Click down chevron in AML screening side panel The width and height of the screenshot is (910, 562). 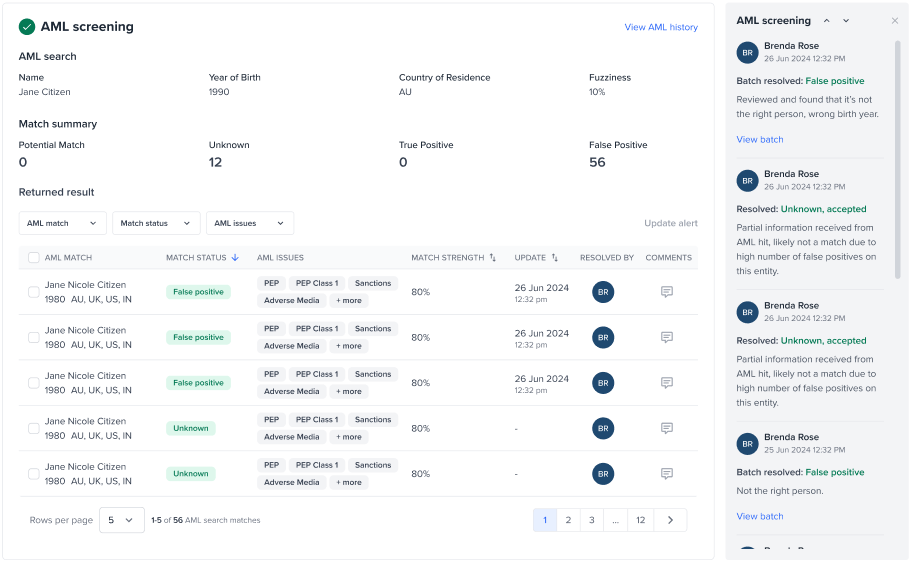[x=846, y=21]
